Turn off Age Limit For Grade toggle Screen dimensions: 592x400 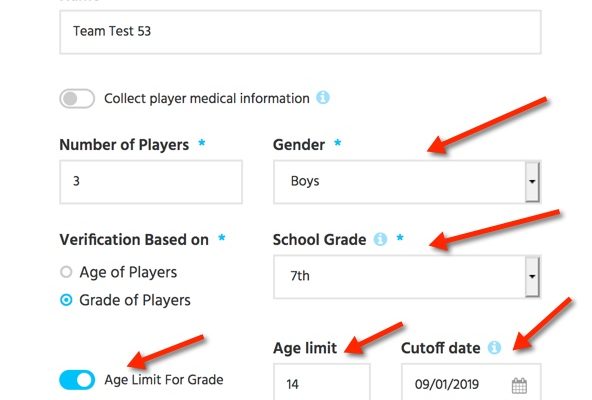pos(77,380)
